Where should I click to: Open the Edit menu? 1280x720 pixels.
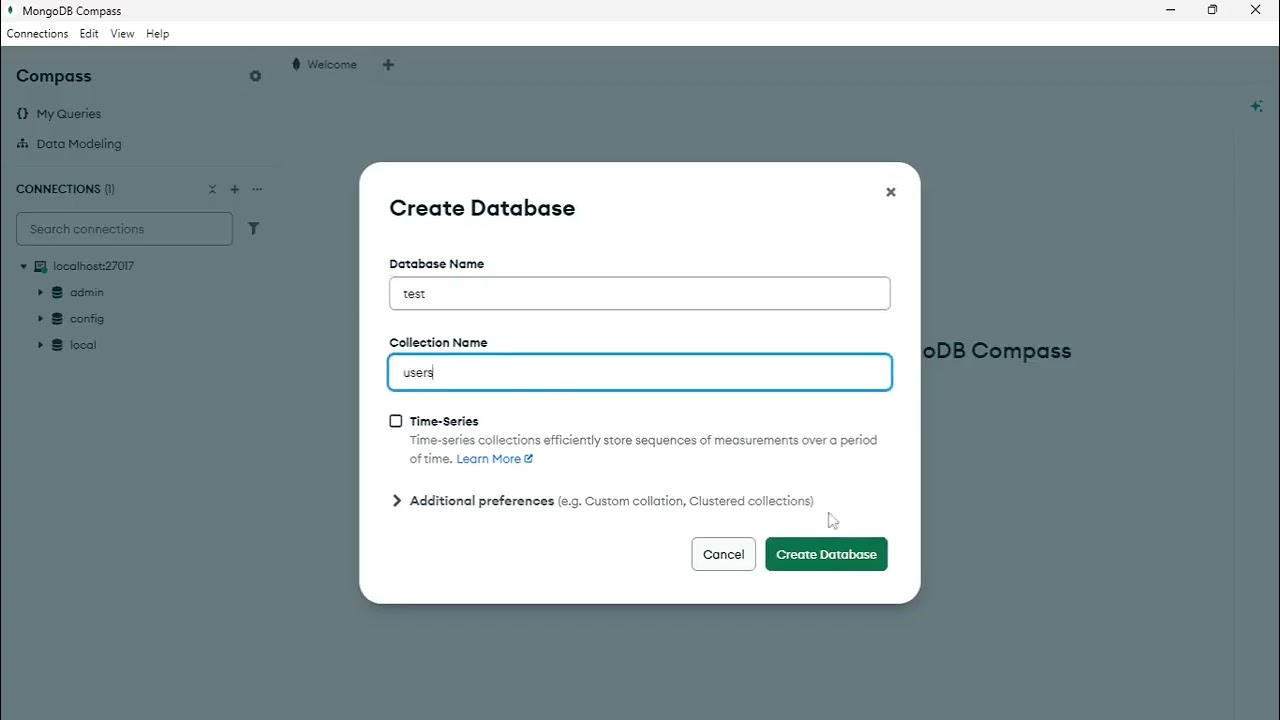[89, 34]
